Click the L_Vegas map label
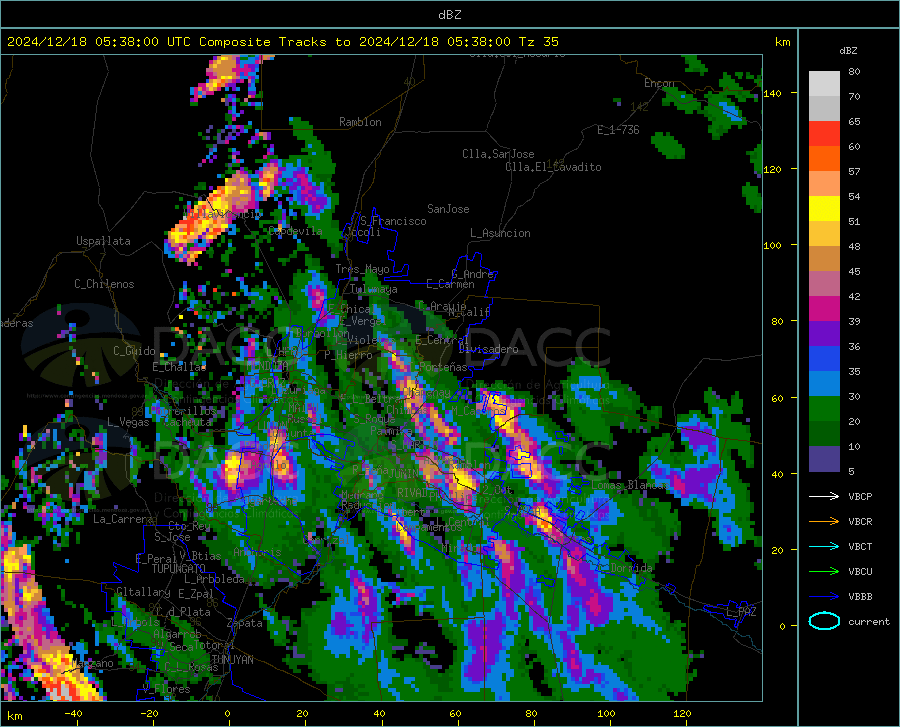The height and width of the screenshot is (727, 900). click(x=128, y=422)
